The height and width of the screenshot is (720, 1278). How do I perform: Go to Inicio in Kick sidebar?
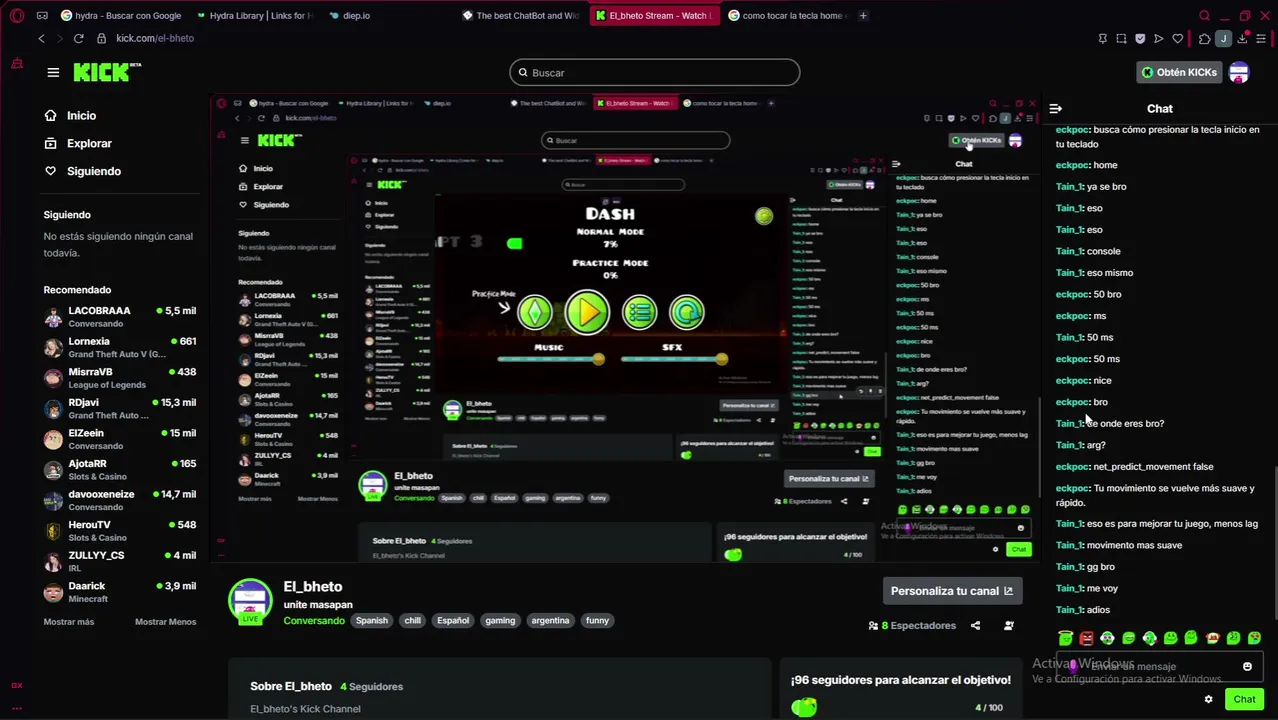point(70,115)
